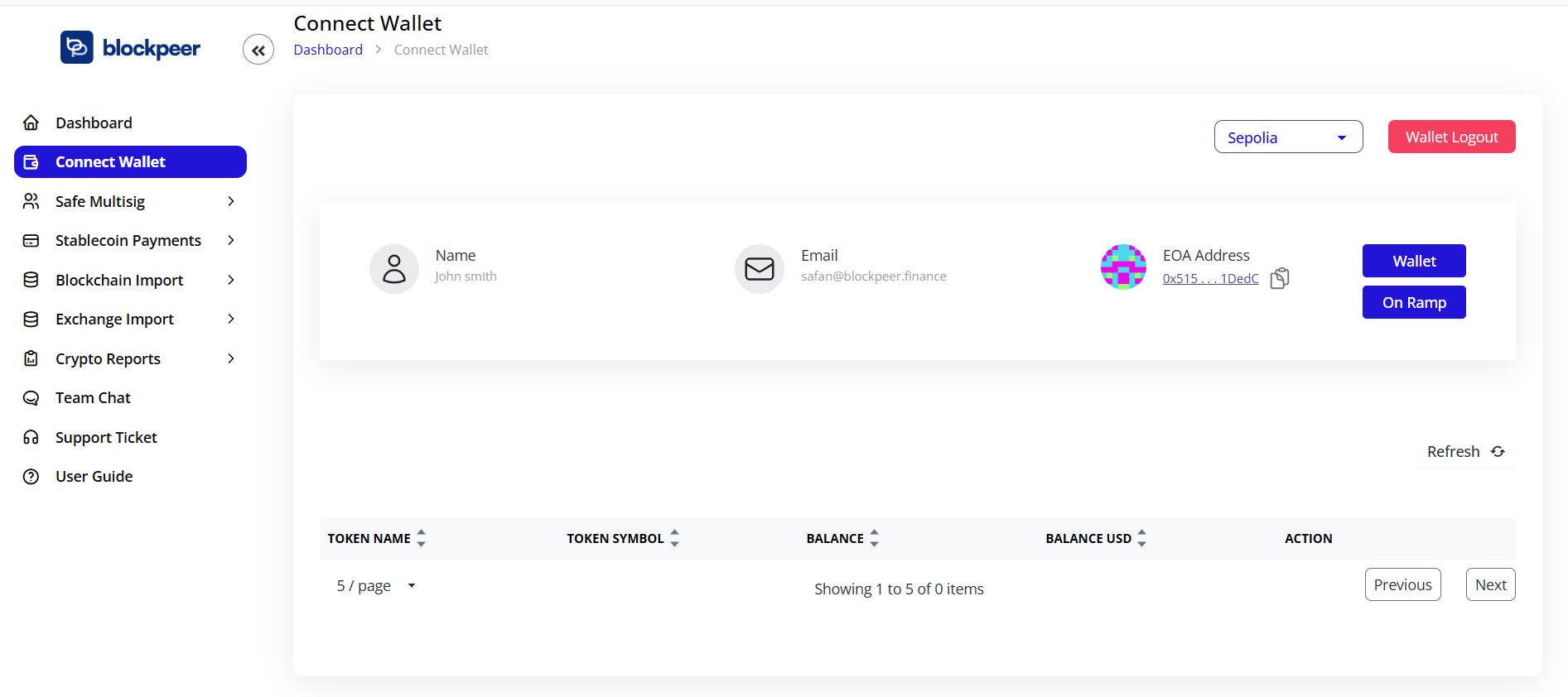Click the On Ramp button

coord(1413,303)
